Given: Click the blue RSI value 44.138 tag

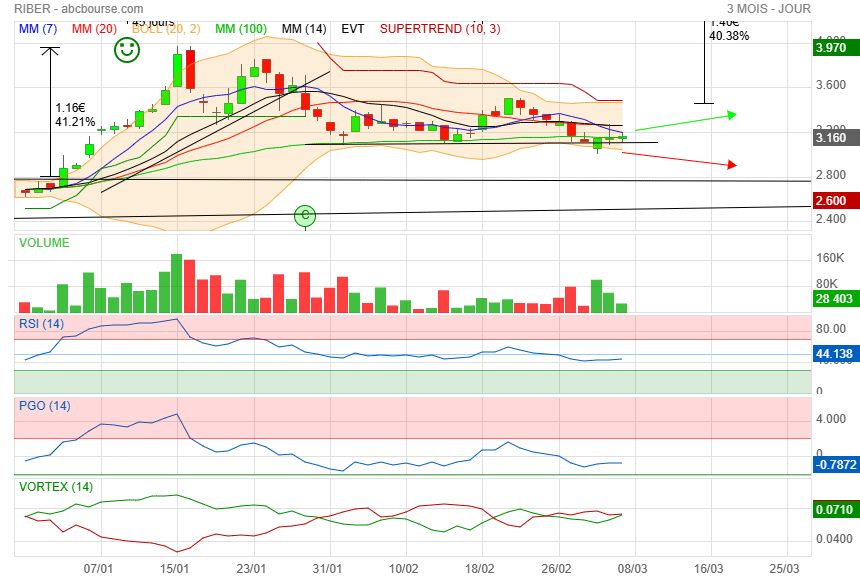Looking at the screenshot, I should 831,354.
